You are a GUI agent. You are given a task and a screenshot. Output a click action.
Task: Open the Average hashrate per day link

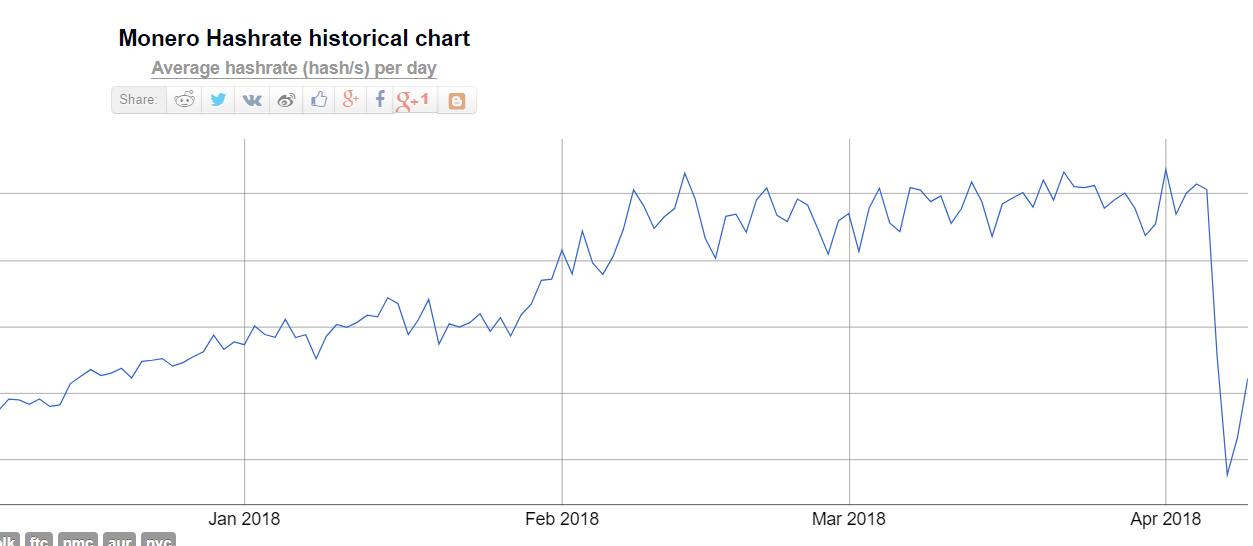294,68
